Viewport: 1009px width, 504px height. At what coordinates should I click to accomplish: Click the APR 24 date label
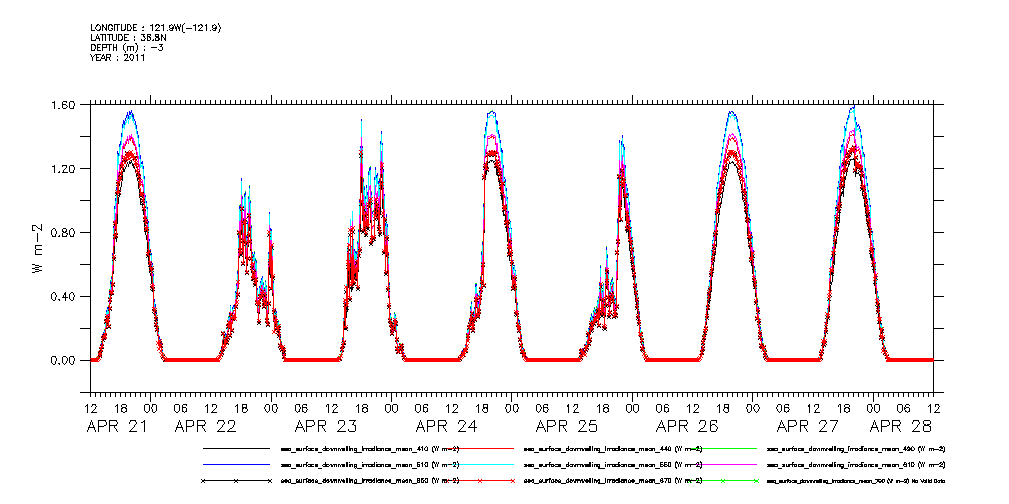pyautogui.click(x=446, y=426)
